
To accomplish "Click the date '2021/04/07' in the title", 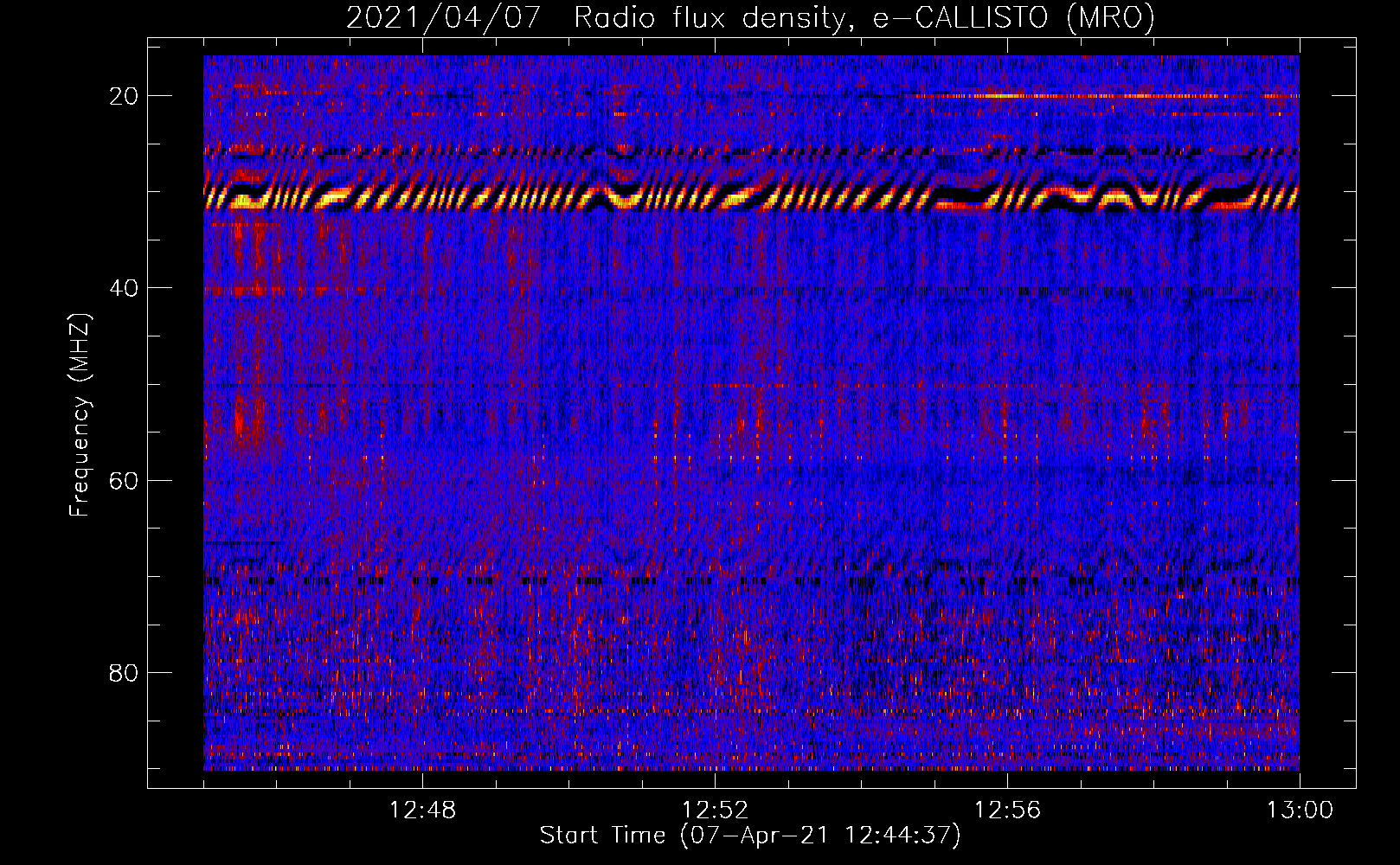I will point(444,17).
